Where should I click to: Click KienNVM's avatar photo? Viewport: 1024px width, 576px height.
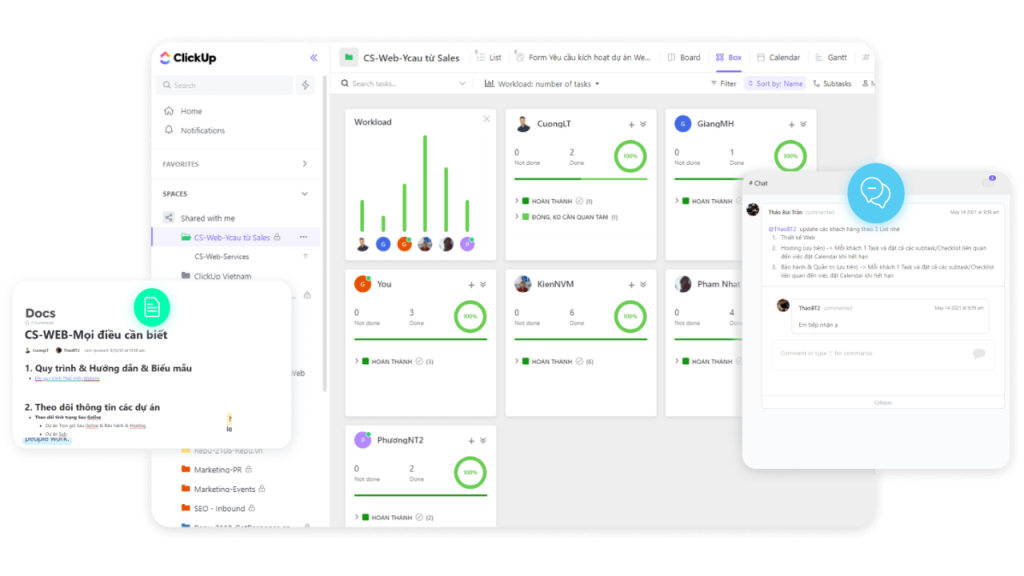coord(523,284)
